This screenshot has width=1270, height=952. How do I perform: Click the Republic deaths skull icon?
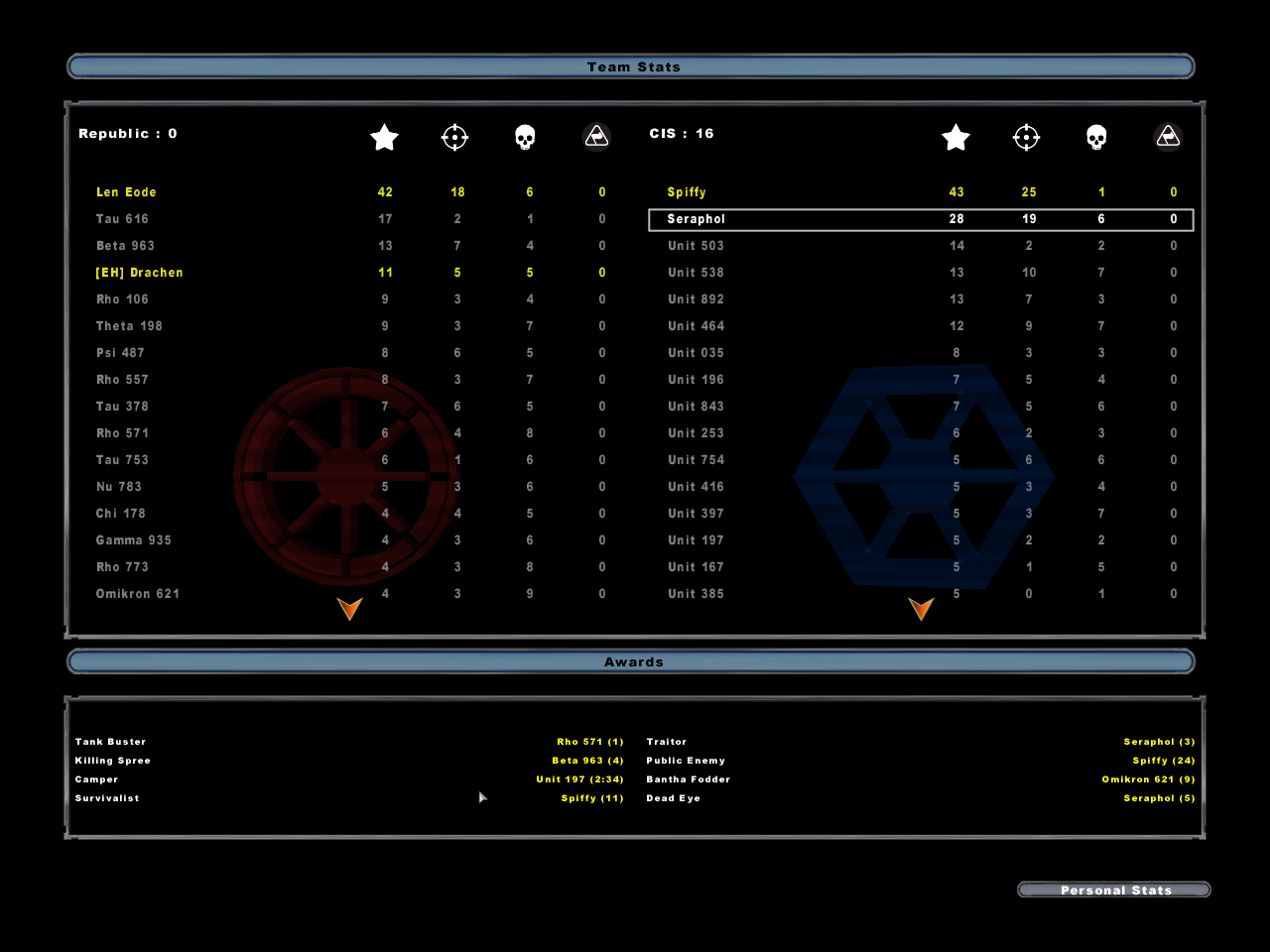click(526, 137)
